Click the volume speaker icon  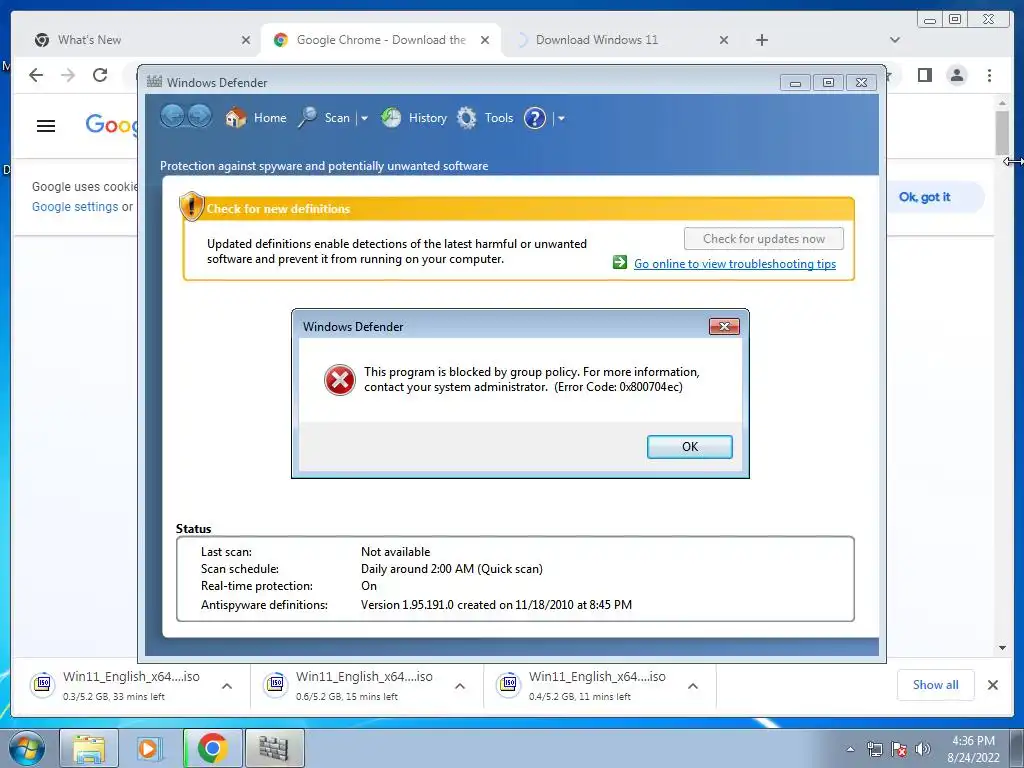pyautogui.click(x=923, y=749)
